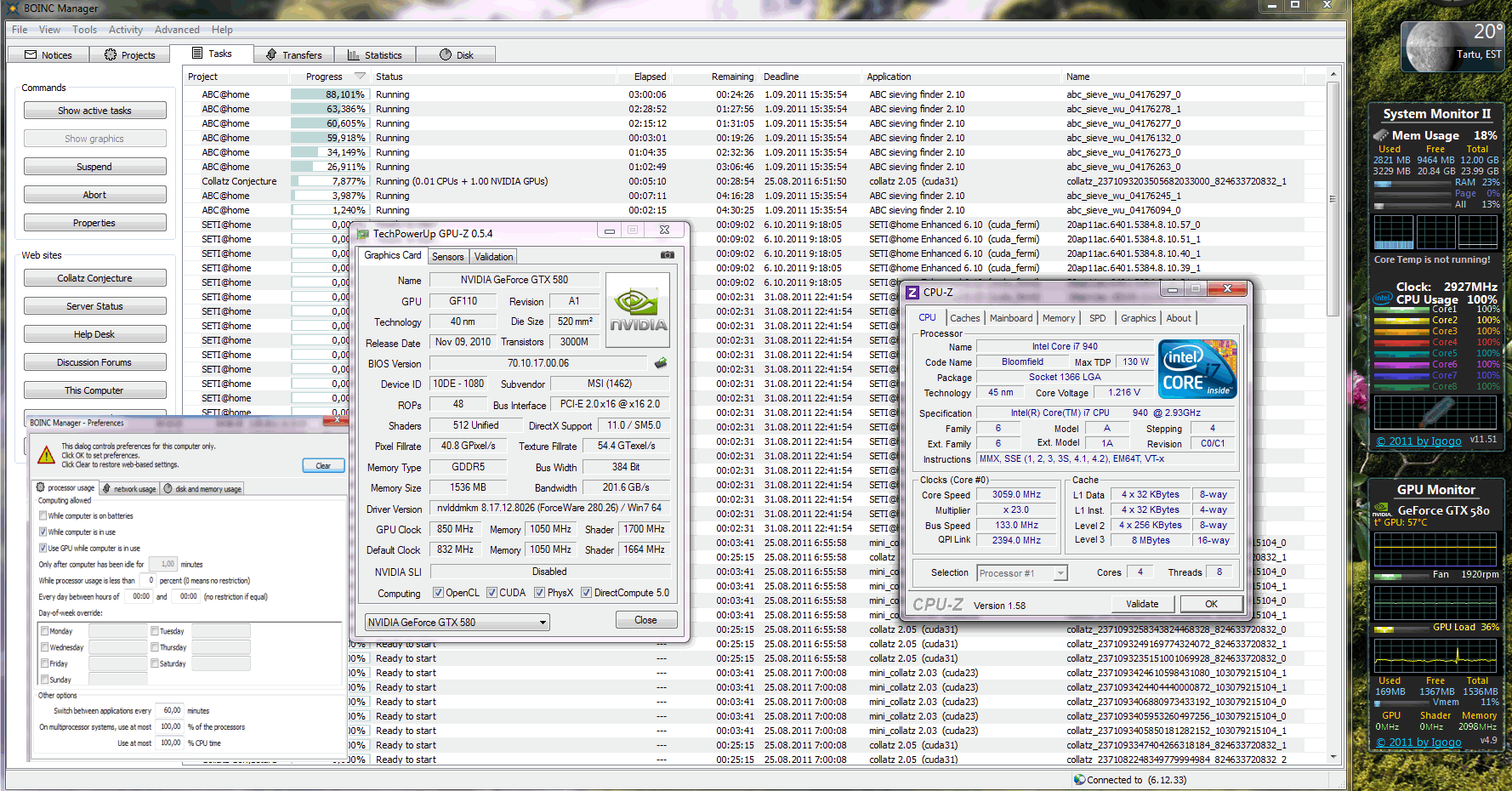Image resolution: width=1512 pixels, height=791 pixels.
Task: Click the BIOS save chip icon in GPU-Z
Action: (x=661, y=363)
